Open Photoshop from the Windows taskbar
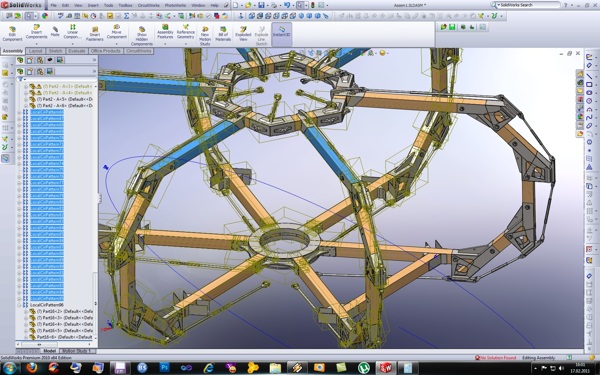Viewport: 600px width, 375px height. [x=165, y=368]
